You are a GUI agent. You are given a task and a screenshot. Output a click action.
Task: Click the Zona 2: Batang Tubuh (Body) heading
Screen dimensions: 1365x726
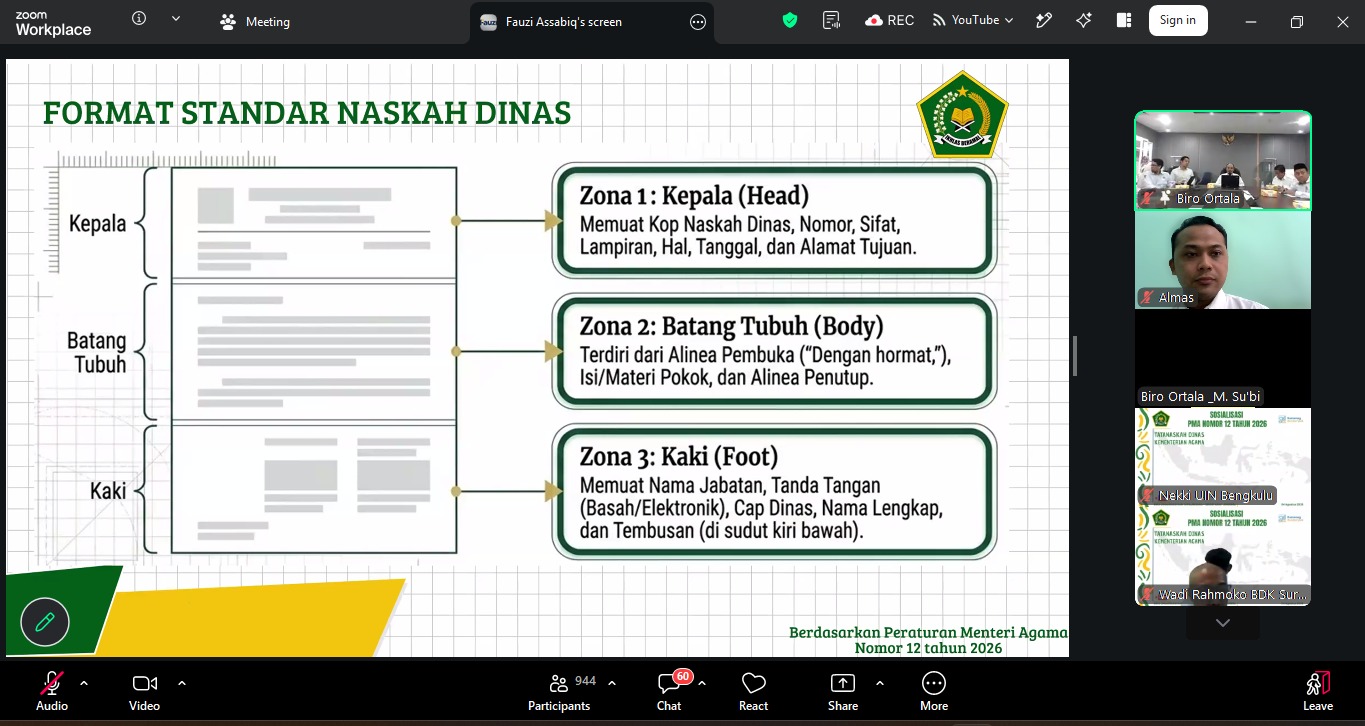tap(732, 326)
